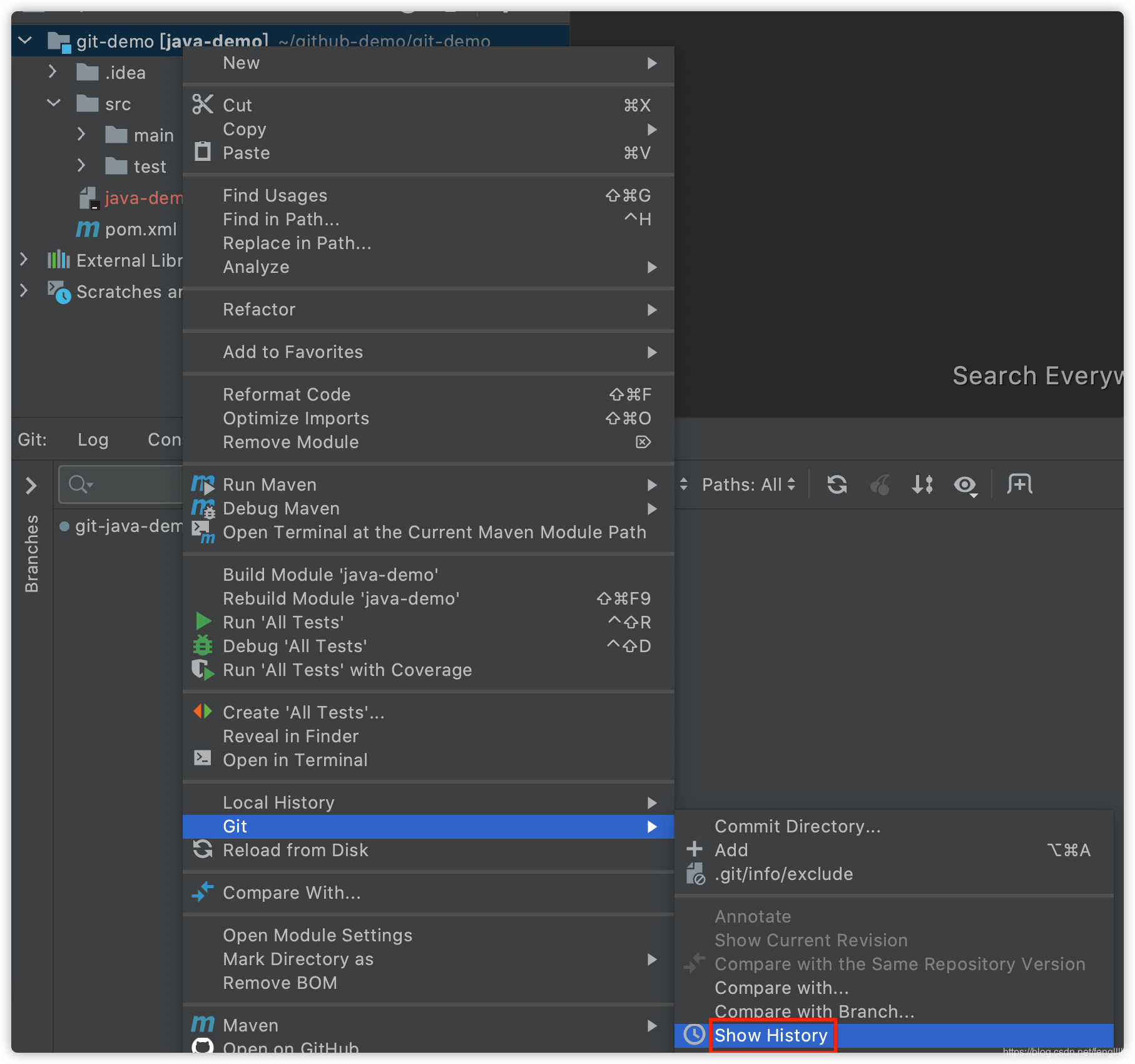This screenshot has height=1064, width=1135.
Task: Select Git in the context menu
Action: (x=429, y=826)
